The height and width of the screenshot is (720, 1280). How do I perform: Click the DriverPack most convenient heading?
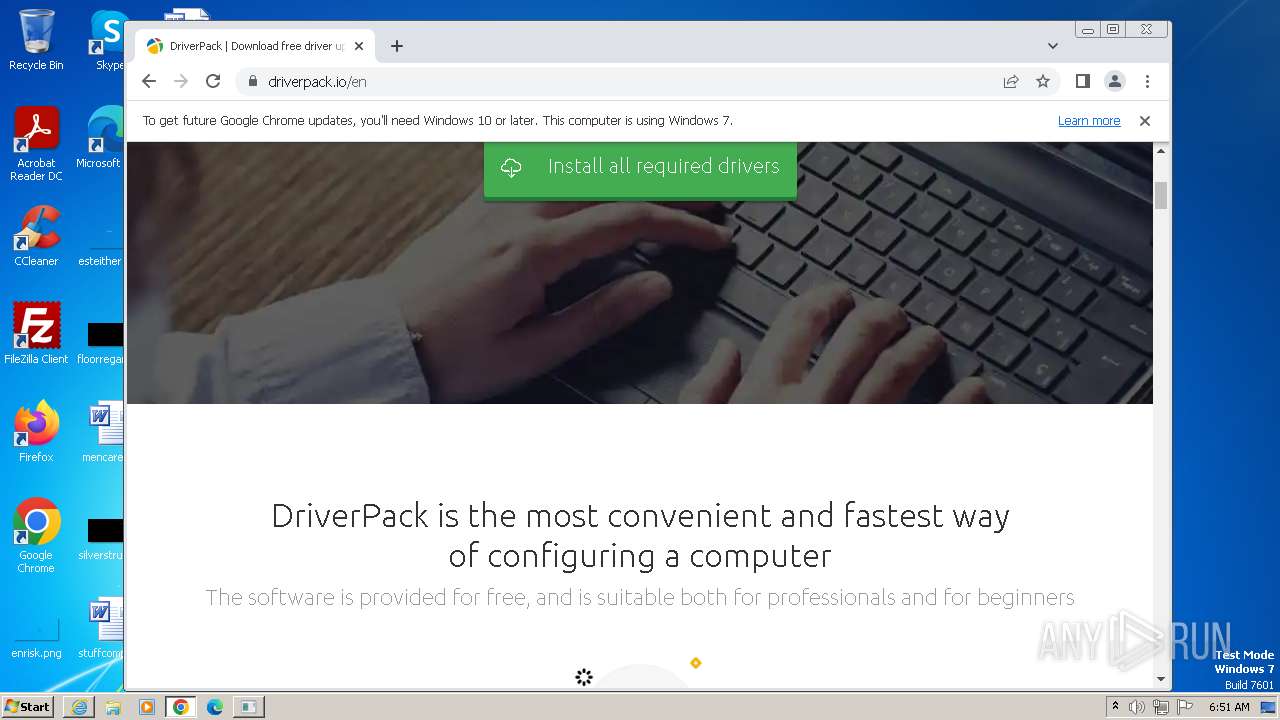(640, 535)
